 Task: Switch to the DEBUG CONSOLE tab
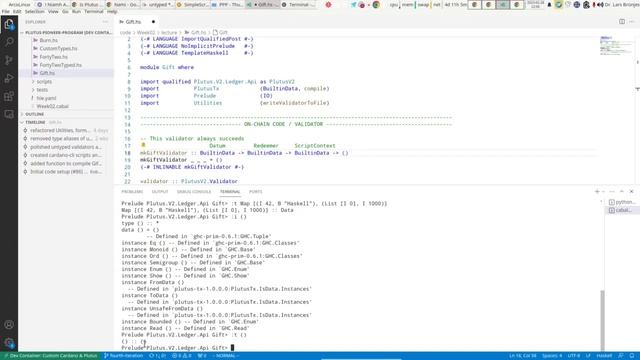[x=194, y=191]
